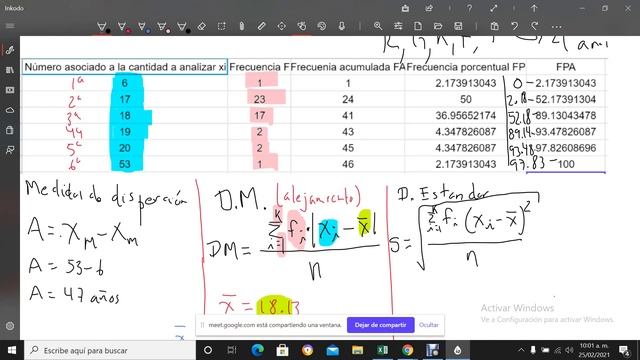Open Google Chrome from the taskbar

point(407,350)
